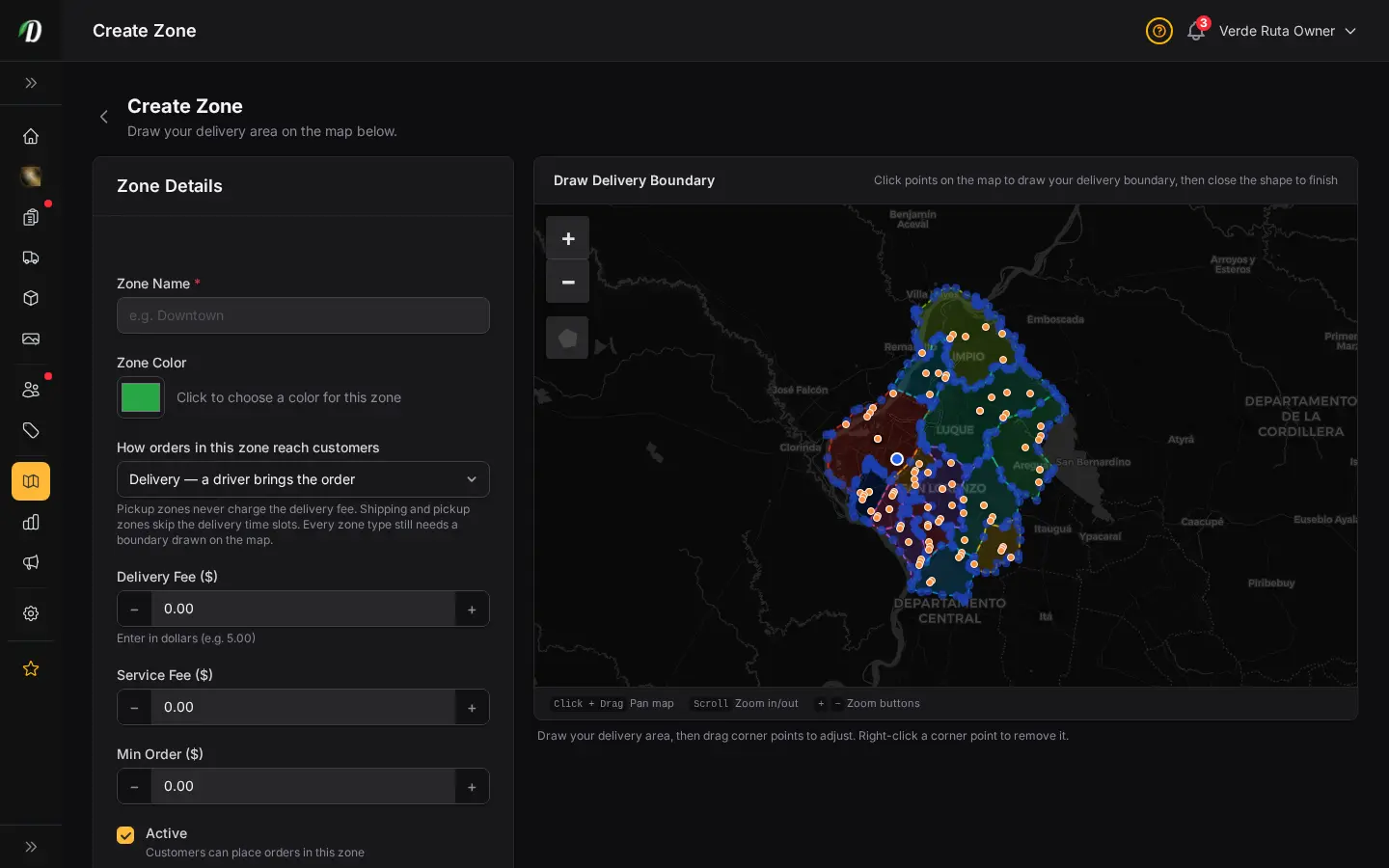Select the polygon draw tool on map
This screenshot has height=868, width=1389.
[567, 339]
